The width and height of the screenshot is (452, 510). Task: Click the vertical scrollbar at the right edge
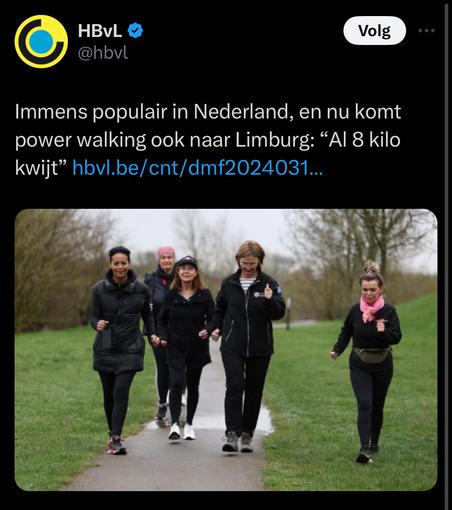(446, 255)
